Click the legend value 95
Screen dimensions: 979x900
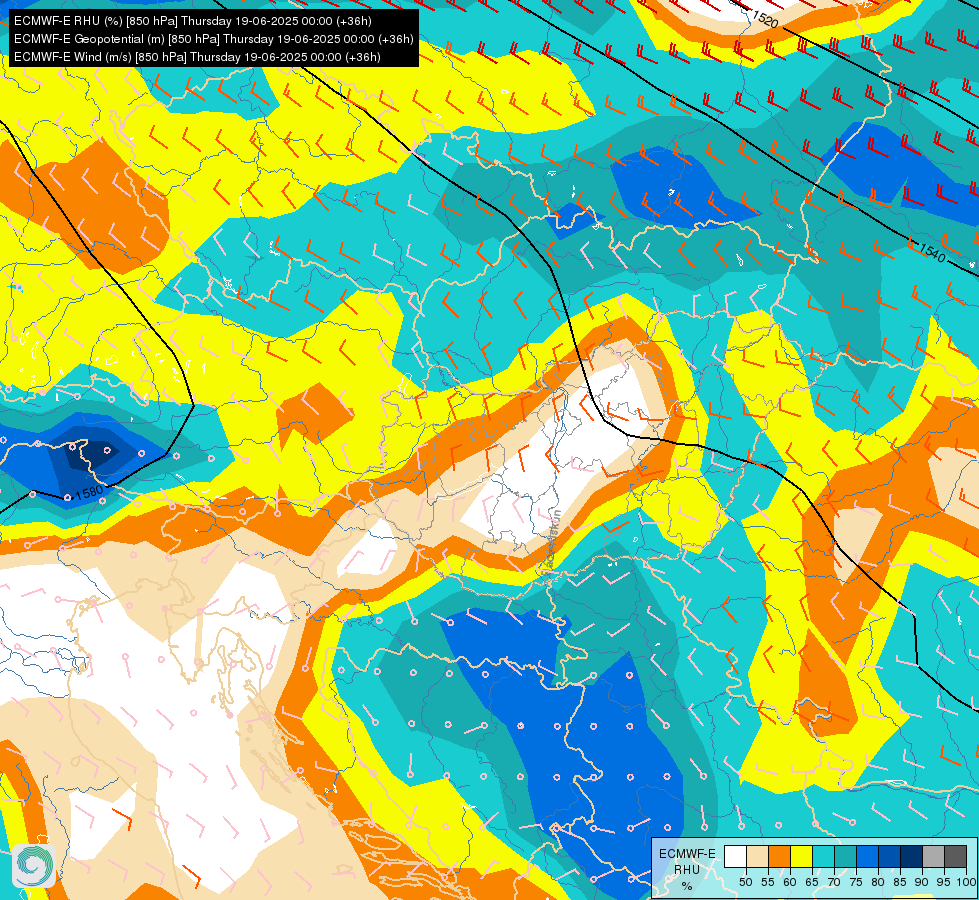[944, 882]
